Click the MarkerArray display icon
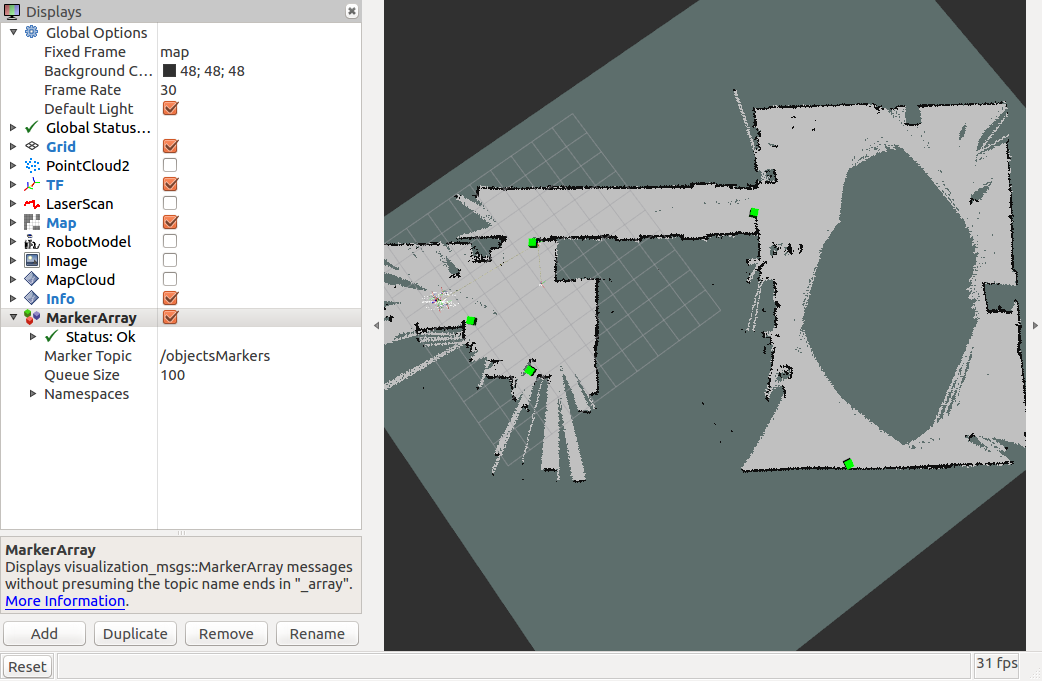The height and width of the screenshot is (681, 1042). click(x=32, y=318)
